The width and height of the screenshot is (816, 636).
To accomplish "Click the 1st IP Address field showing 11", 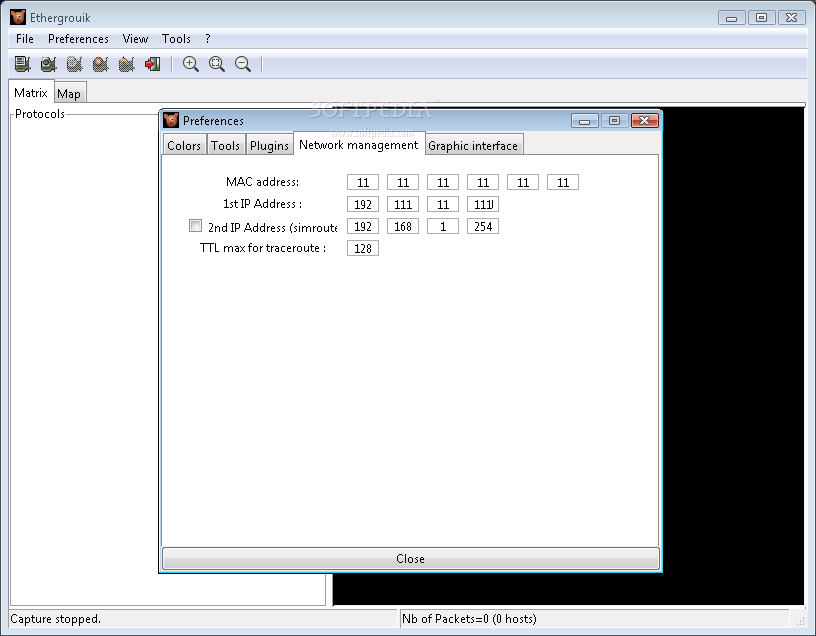I will (x=443, y=204).
